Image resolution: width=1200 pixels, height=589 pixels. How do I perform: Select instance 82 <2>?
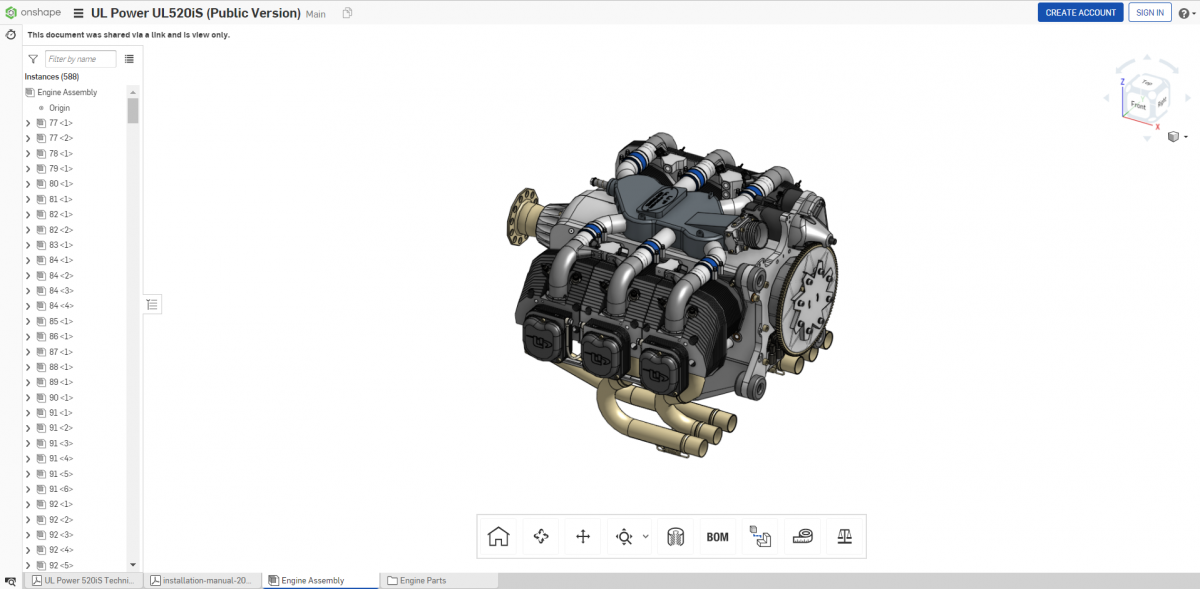(x=61, y=230)
